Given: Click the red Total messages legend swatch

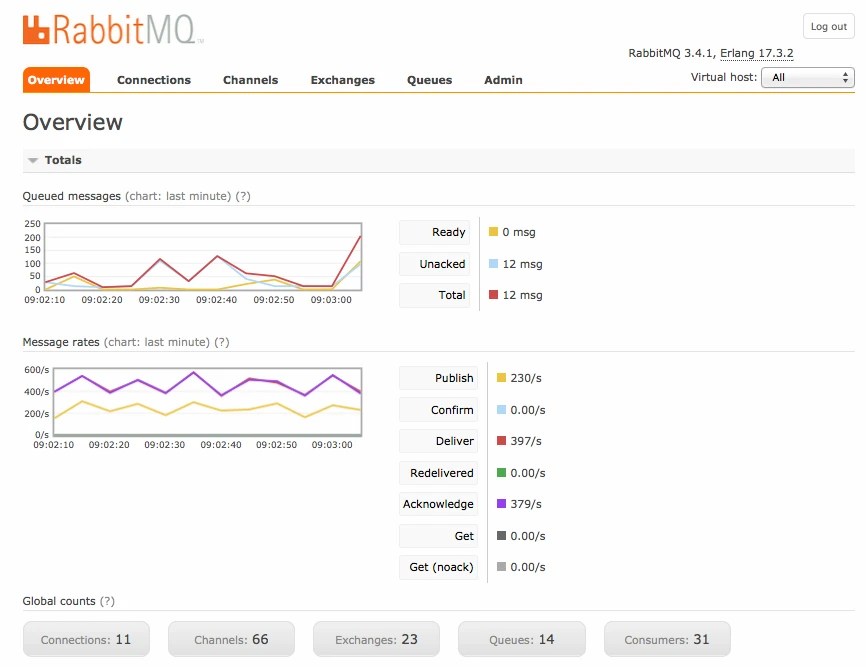Looking at the screenshot, I should coord(494,295).
